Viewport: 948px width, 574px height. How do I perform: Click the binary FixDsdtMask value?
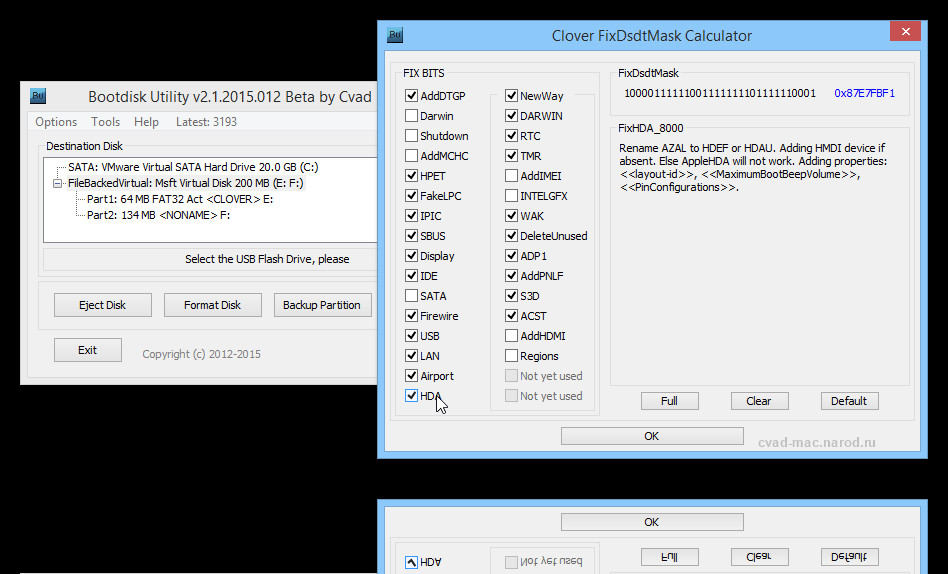pyautogui.click(x=720, y=93)
